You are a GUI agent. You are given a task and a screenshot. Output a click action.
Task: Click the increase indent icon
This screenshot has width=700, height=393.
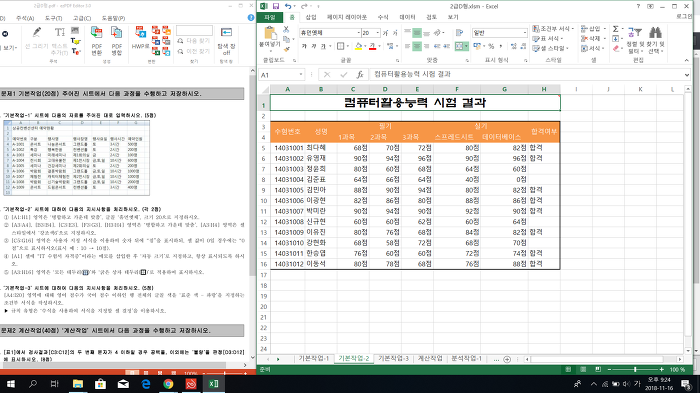pyautogui.click(x=446, y=46)
